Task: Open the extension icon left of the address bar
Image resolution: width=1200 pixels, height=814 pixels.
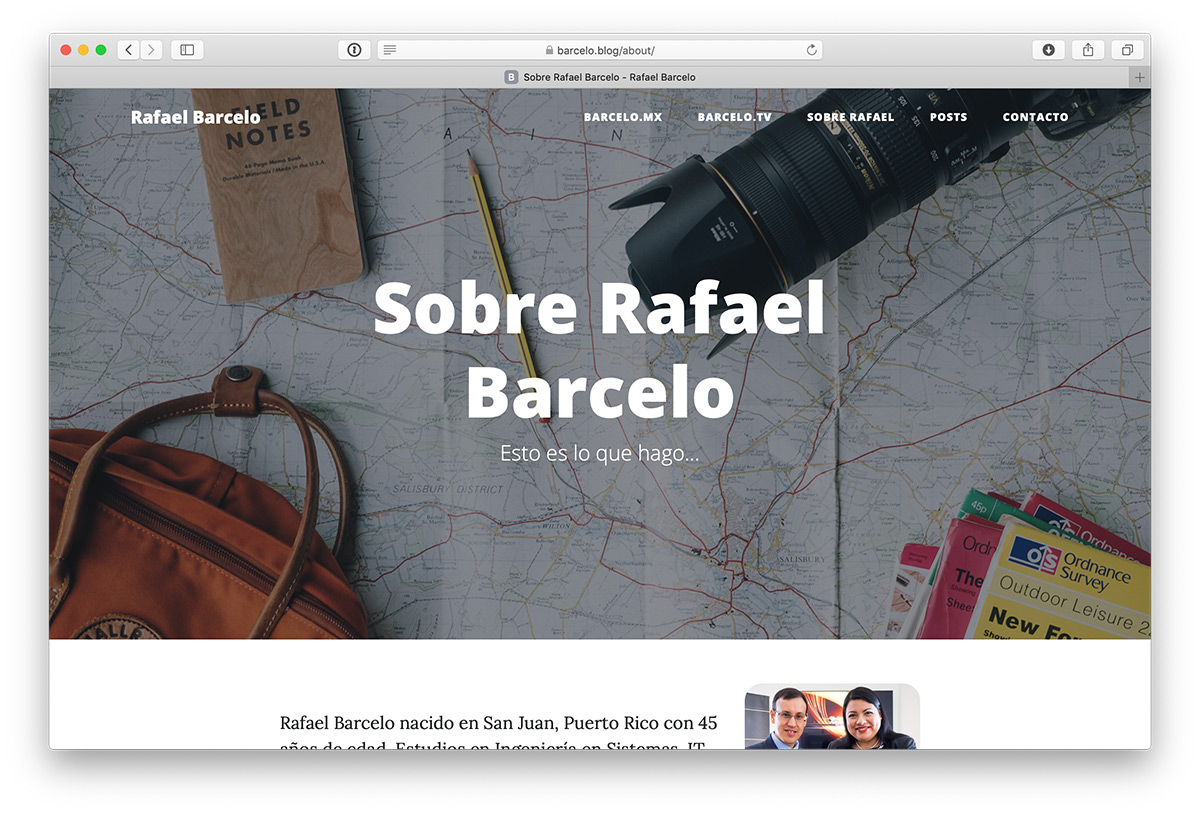Action: pyautogui.click(x=354, y=50)
